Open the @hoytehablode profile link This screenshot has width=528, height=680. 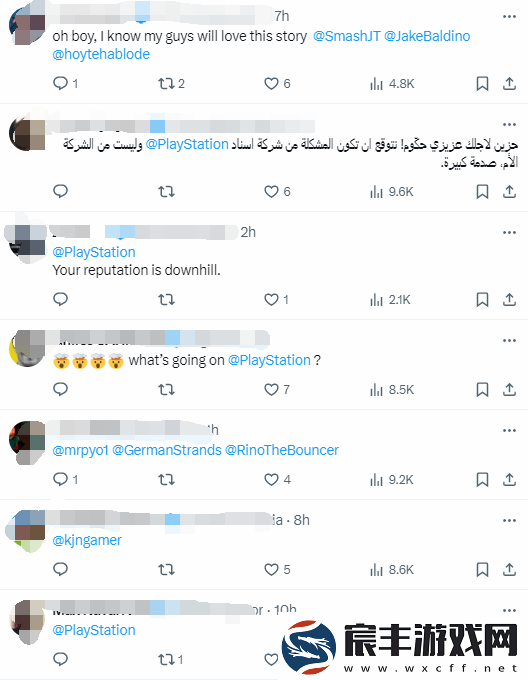[101, 54]
